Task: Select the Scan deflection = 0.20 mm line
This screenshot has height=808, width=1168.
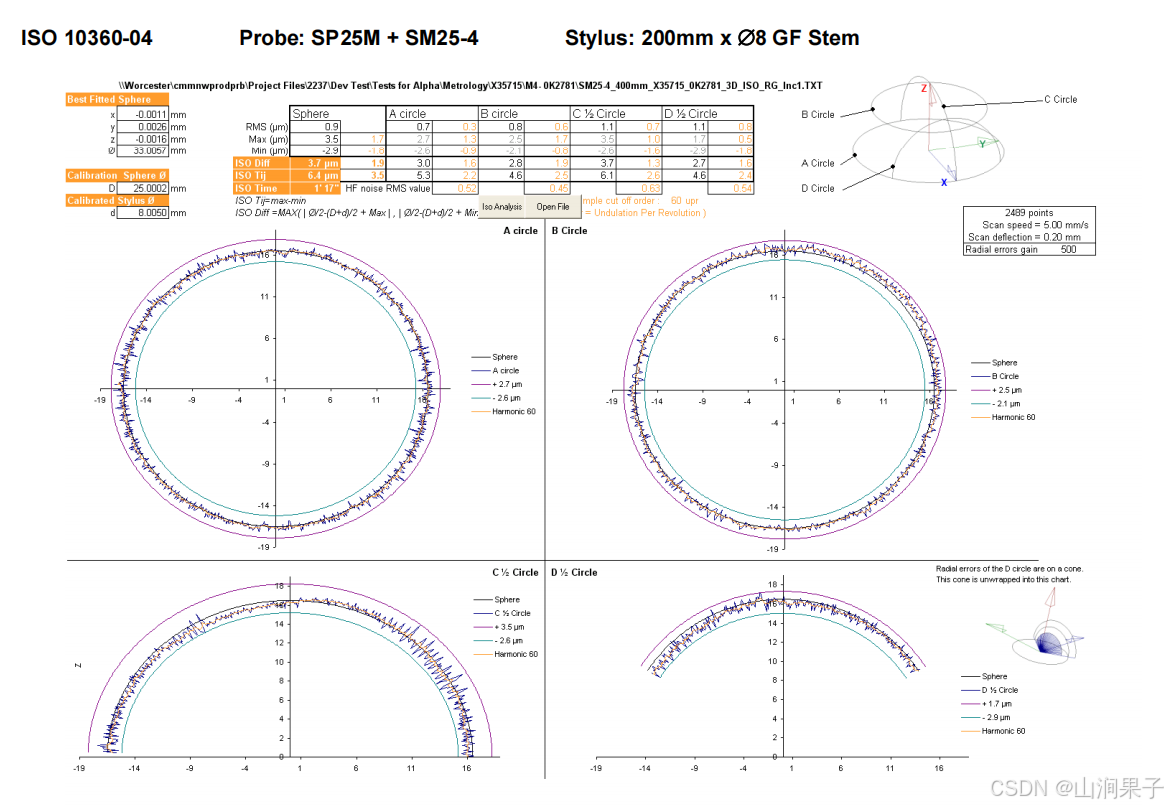Action: (1024, 237)
